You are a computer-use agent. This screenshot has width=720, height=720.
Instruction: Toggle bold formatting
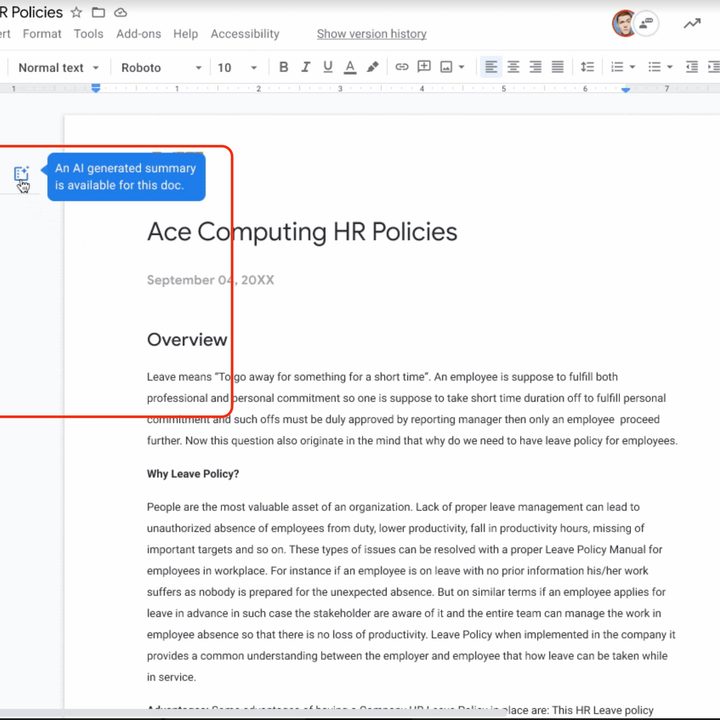click(283, 68)
